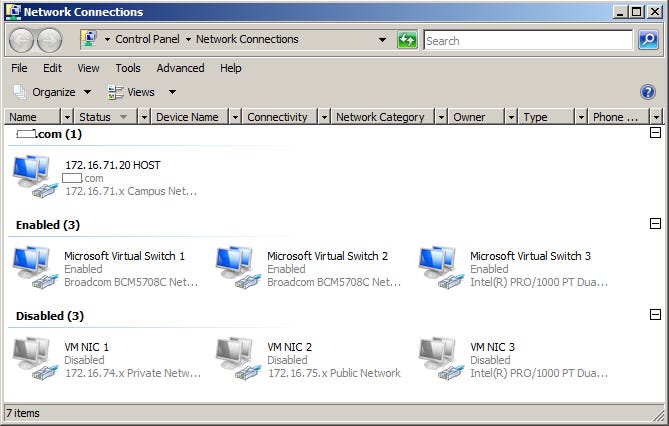
Task: Open the View menu
Action: (88, 68)
